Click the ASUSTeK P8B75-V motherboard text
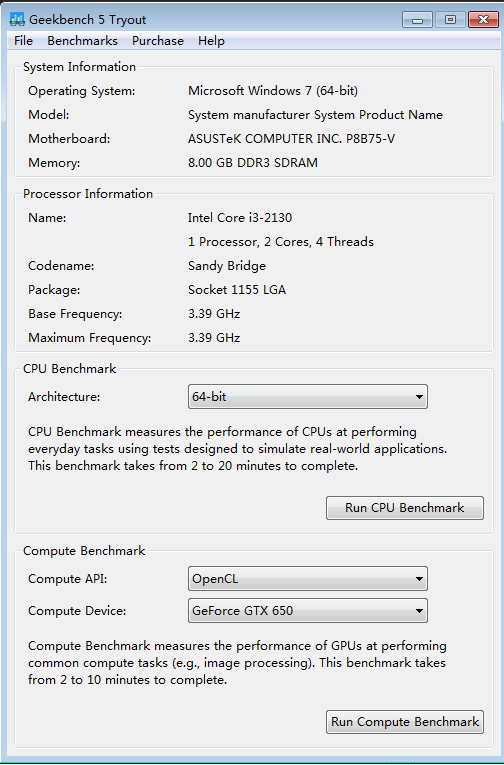 pyautogui.click(x=292, y=139)
